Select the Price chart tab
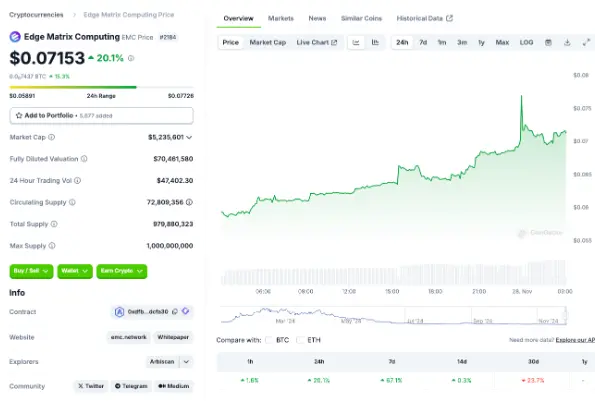 pos(231,42)
